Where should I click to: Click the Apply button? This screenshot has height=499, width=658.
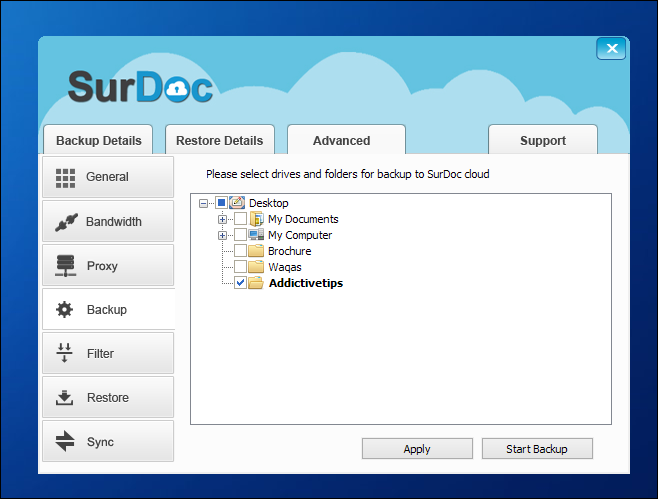pos(417,449)
